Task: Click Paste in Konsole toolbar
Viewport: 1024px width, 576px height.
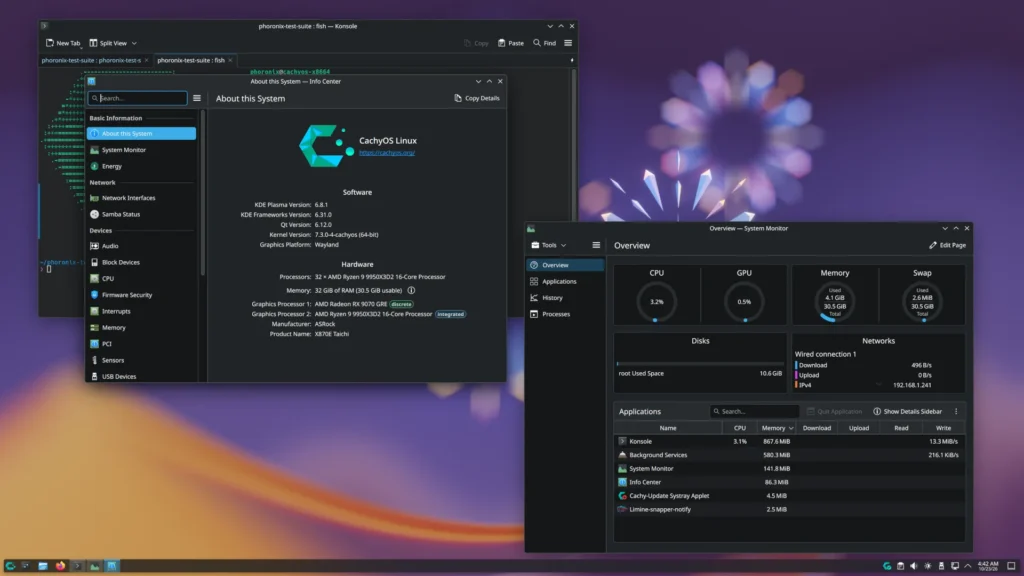Action: pos(511,43)
